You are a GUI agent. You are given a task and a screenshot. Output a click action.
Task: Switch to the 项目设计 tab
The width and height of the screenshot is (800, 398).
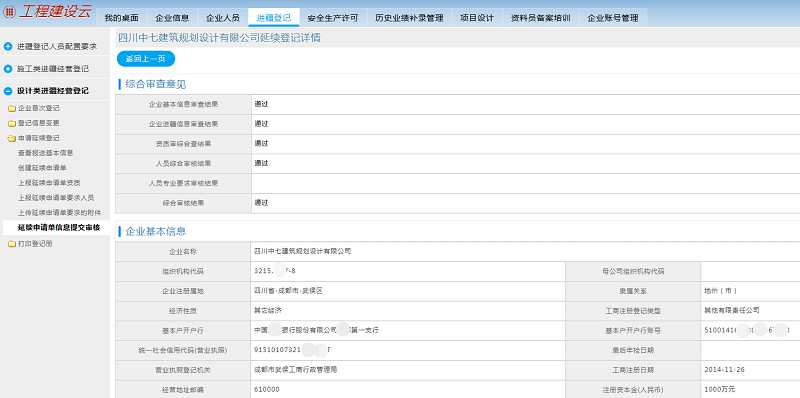pos(477,18)
